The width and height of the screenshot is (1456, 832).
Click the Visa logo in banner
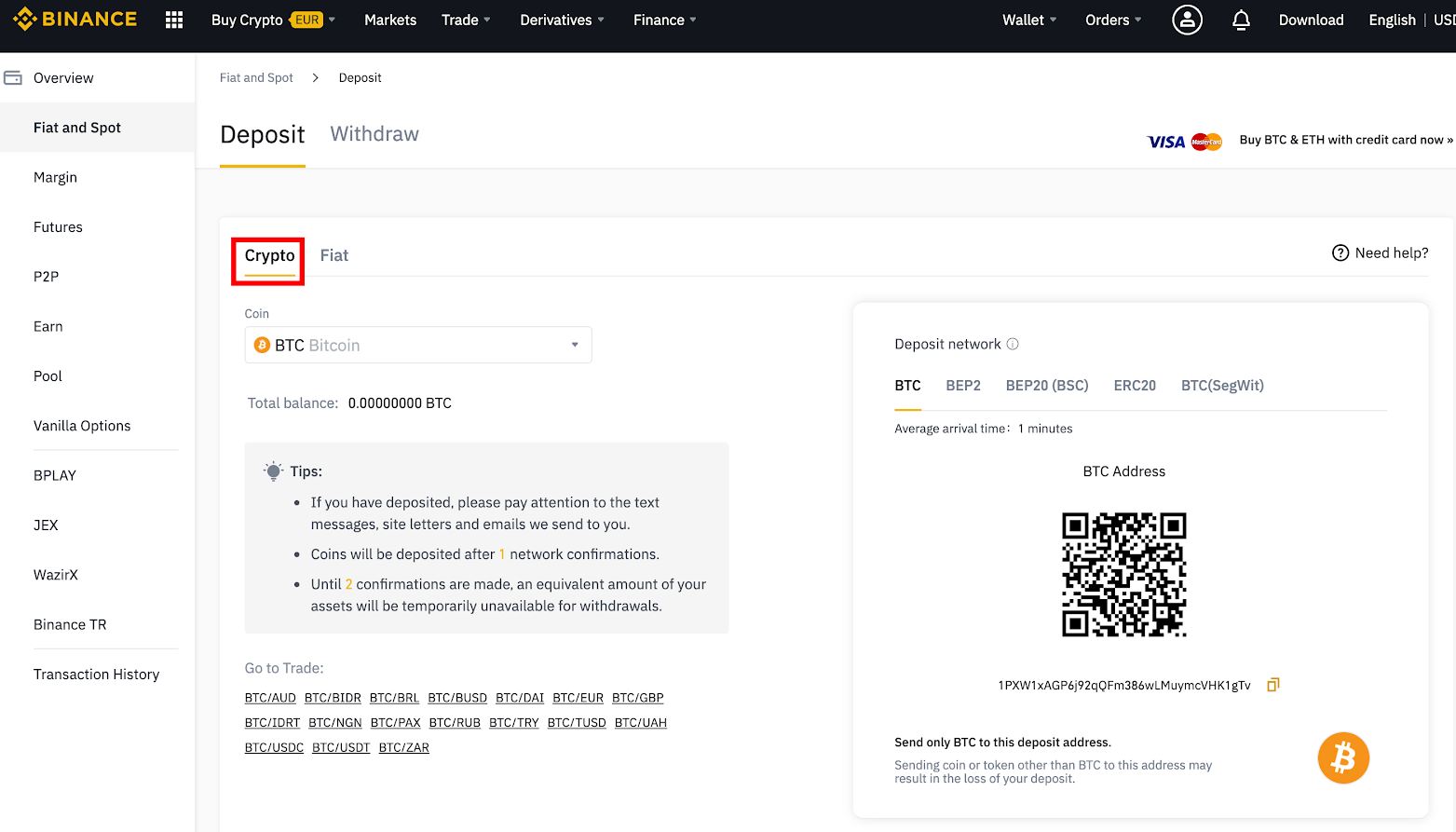[1166, 142]
